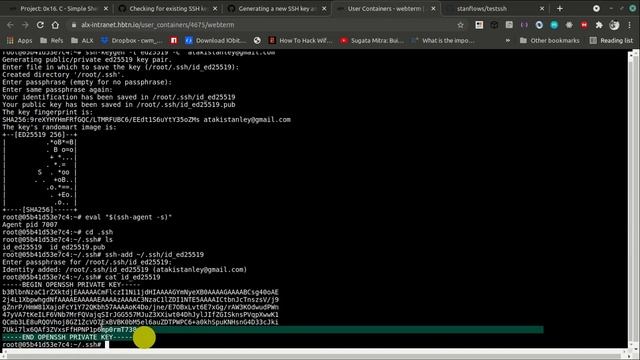Image resolution: width=640 pixels, height=360 pixels.
Task: Close the Checking for existing SSH tab
Action: [215, 9]
